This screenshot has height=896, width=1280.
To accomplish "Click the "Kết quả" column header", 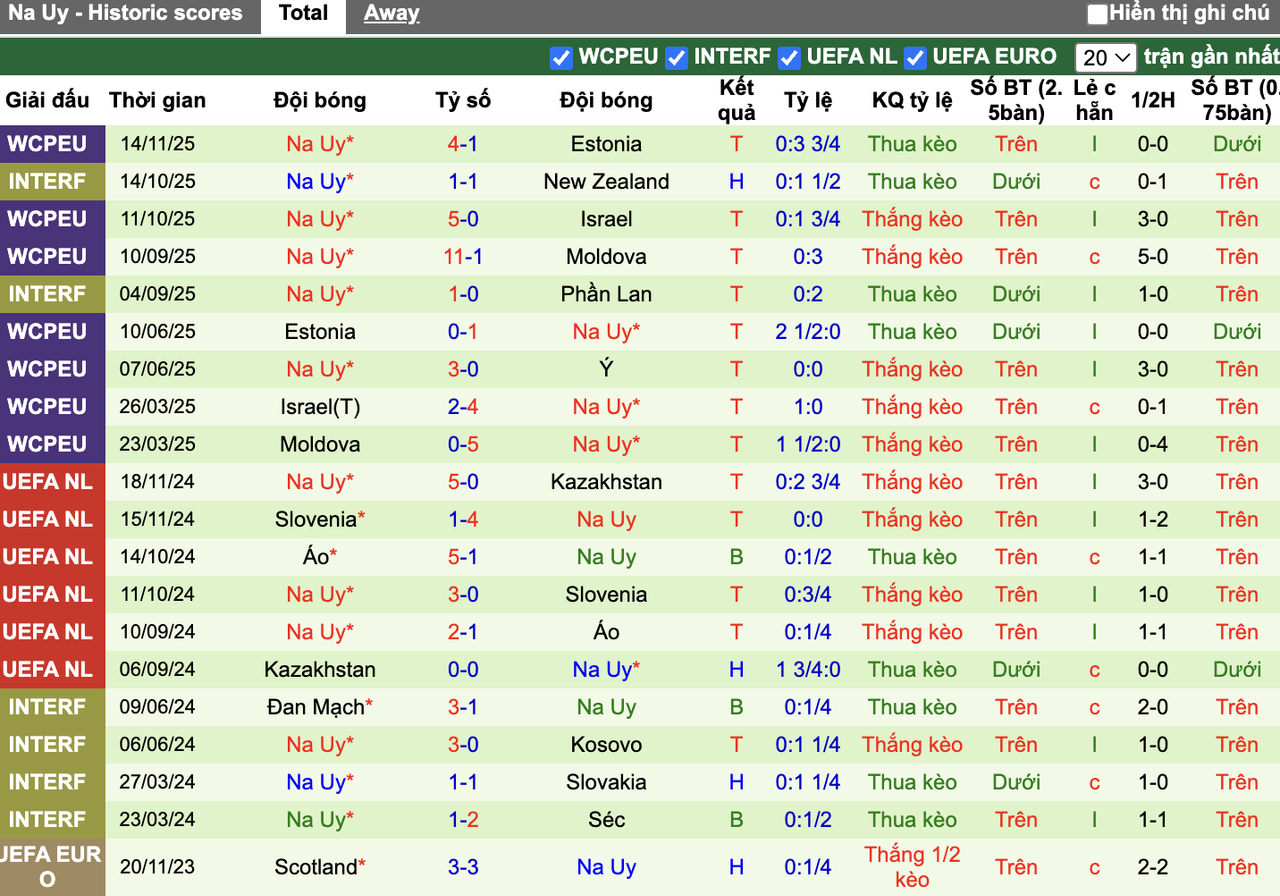I will coord(737,100).
